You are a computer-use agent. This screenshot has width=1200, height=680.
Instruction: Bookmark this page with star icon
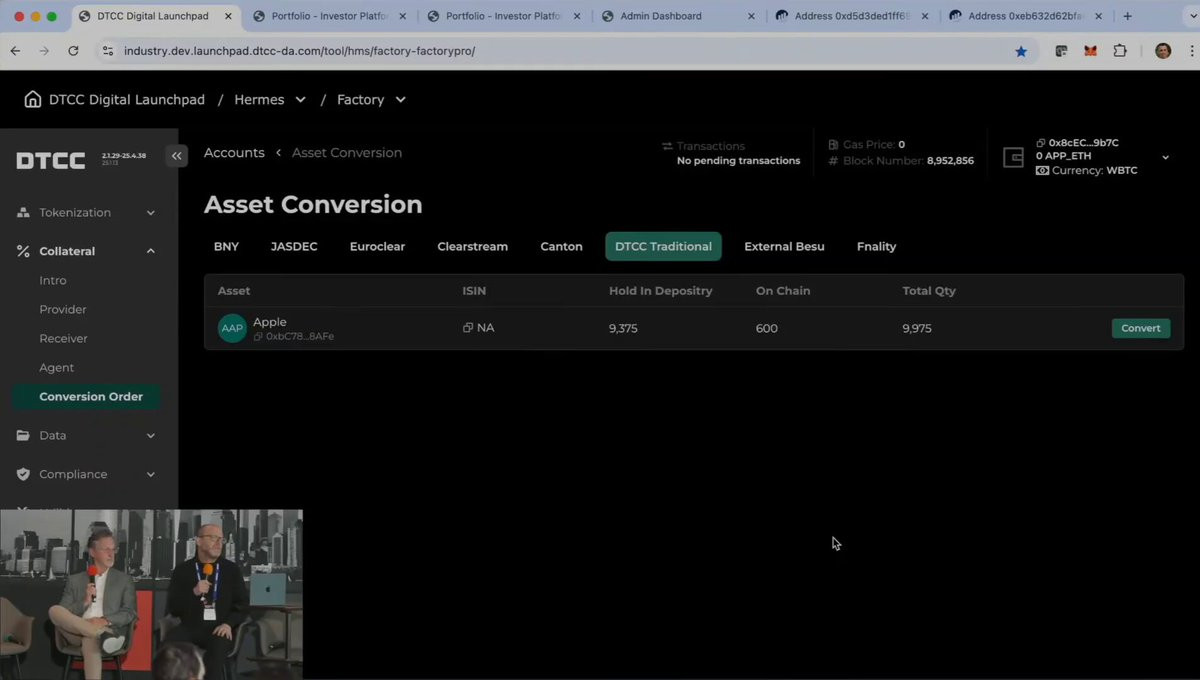[x=1021, y=51]
